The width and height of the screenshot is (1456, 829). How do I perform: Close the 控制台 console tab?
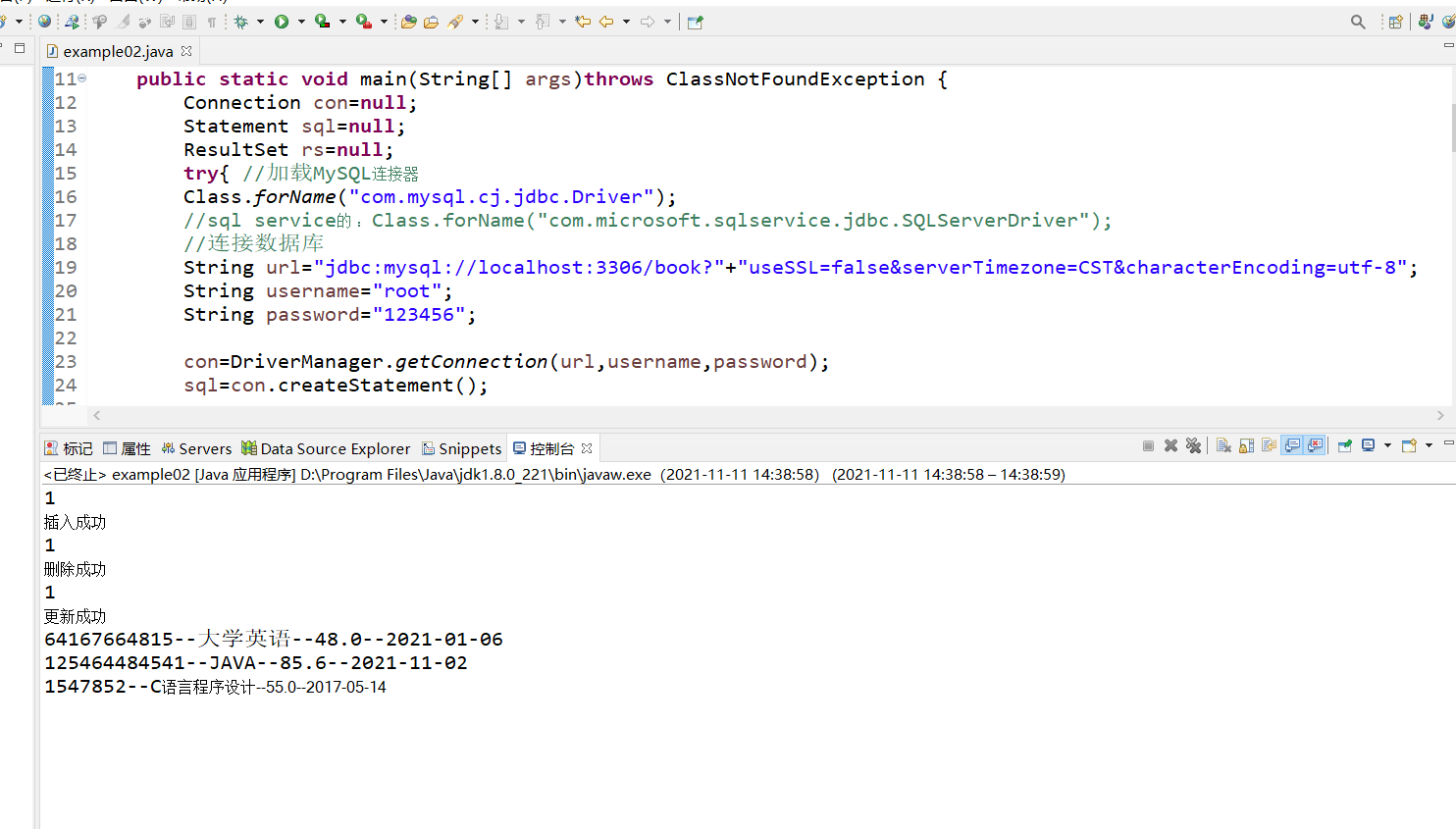pos(587,448)
